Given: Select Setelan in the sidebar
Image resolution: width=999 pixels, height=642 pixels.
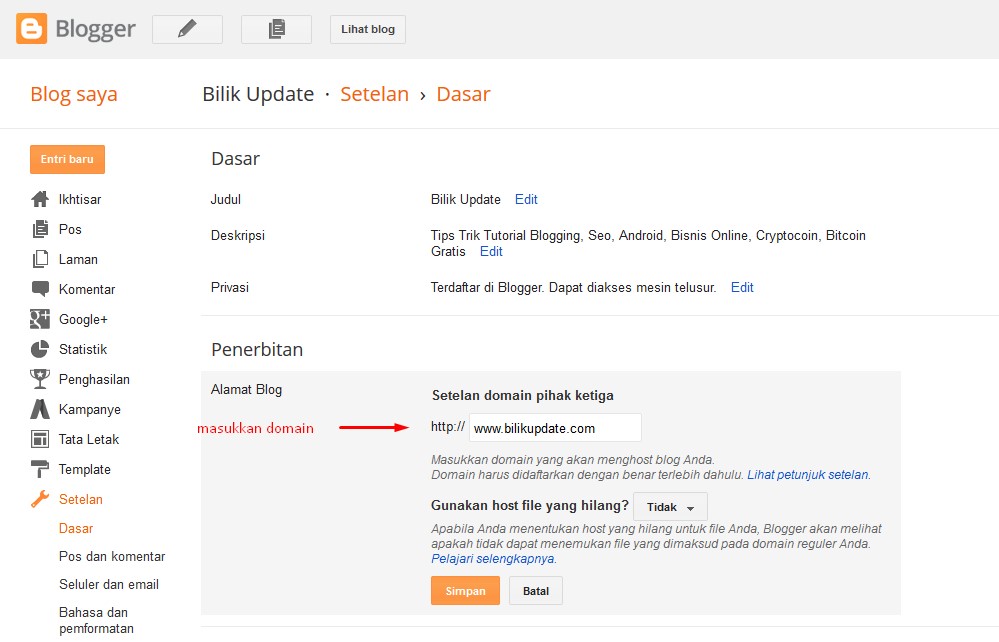Looking at the screenshot, I should 80,499.
